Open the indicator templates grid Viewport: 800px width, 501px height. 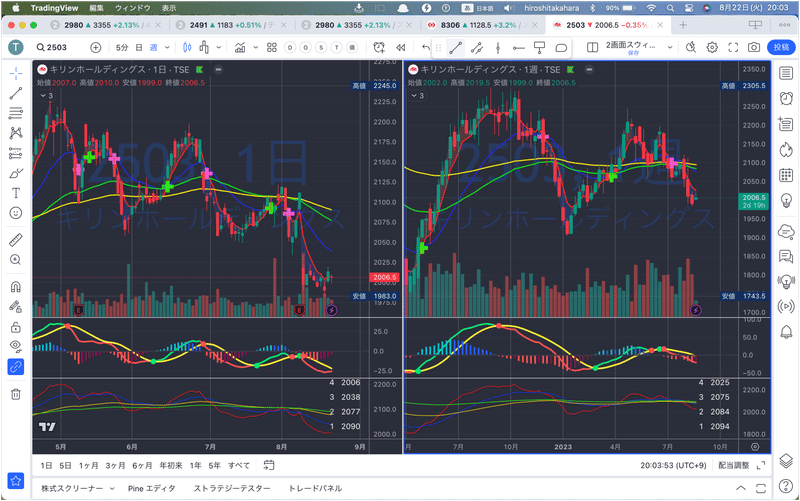272,47
